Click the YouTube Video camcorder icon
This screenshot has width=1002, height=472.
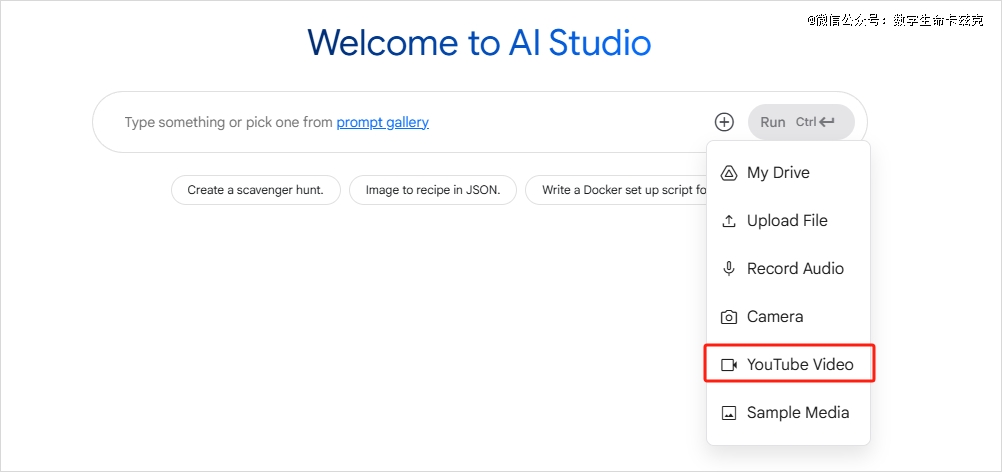point(728,365)
